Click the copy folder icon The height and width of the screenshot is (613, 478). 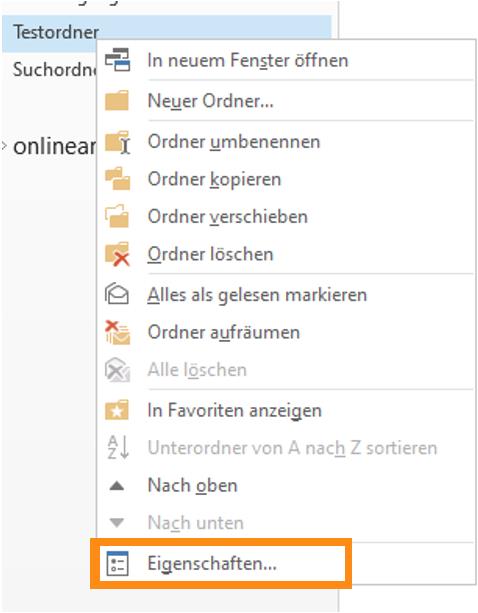tap(117, 179)
